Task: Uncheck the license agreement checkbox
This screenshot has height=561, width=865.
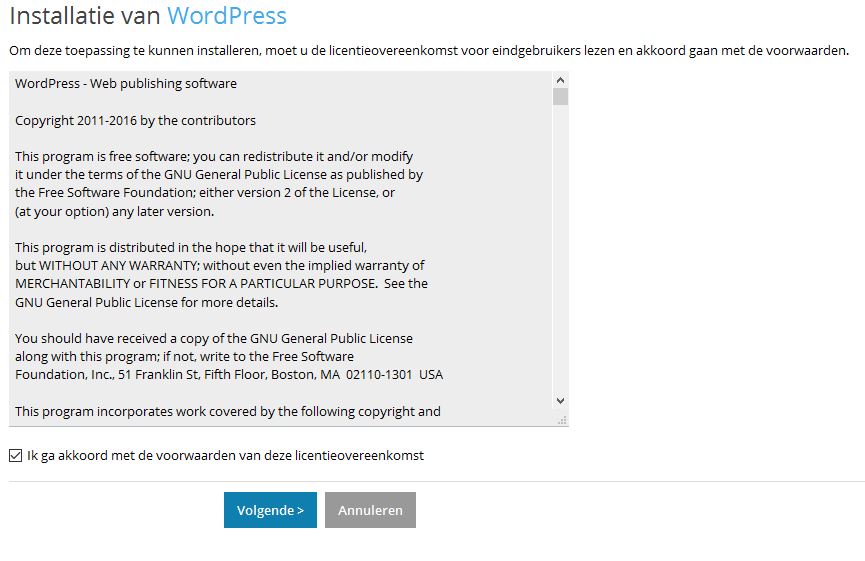Action: click(15, 456)
